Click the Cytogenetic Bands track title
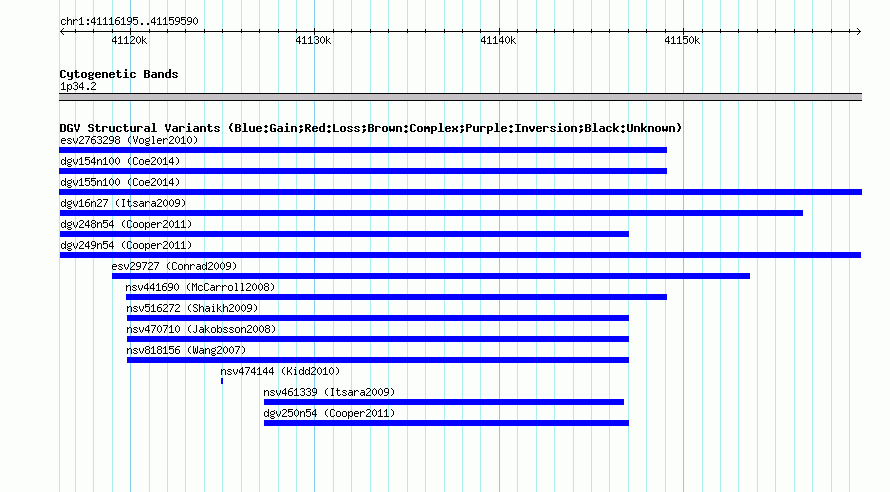The image size is (890, 492). pyautogui.click(x=119, y=74)
